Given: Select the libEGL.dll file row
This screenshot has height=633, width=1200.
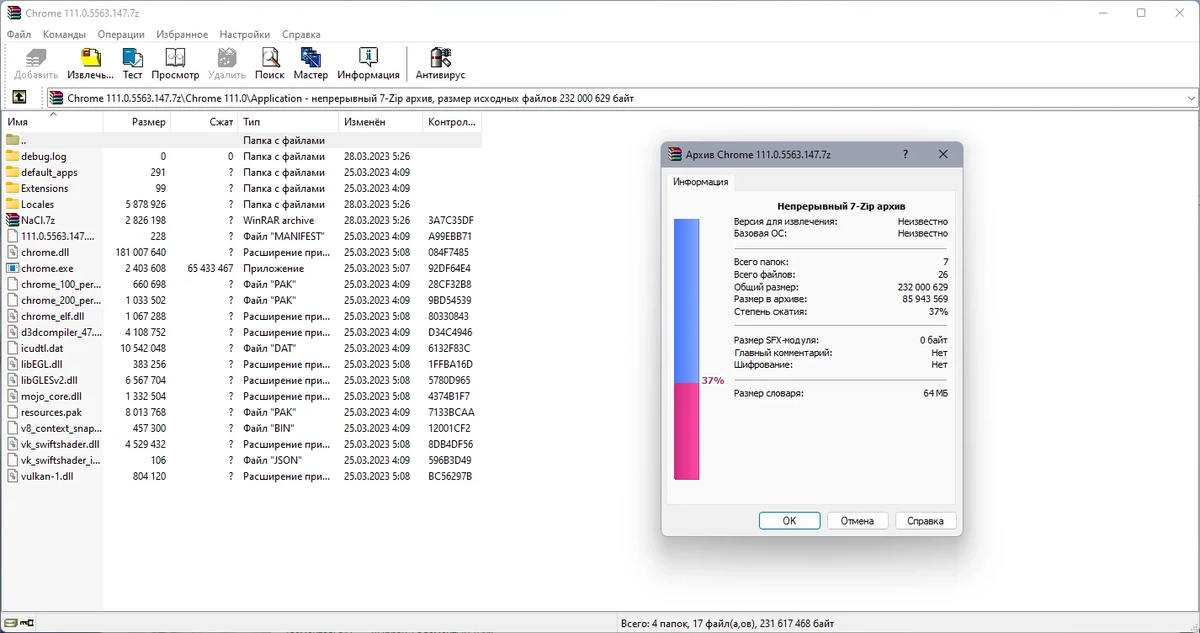Looking at the screenshot, I should (x=241, y=364).
